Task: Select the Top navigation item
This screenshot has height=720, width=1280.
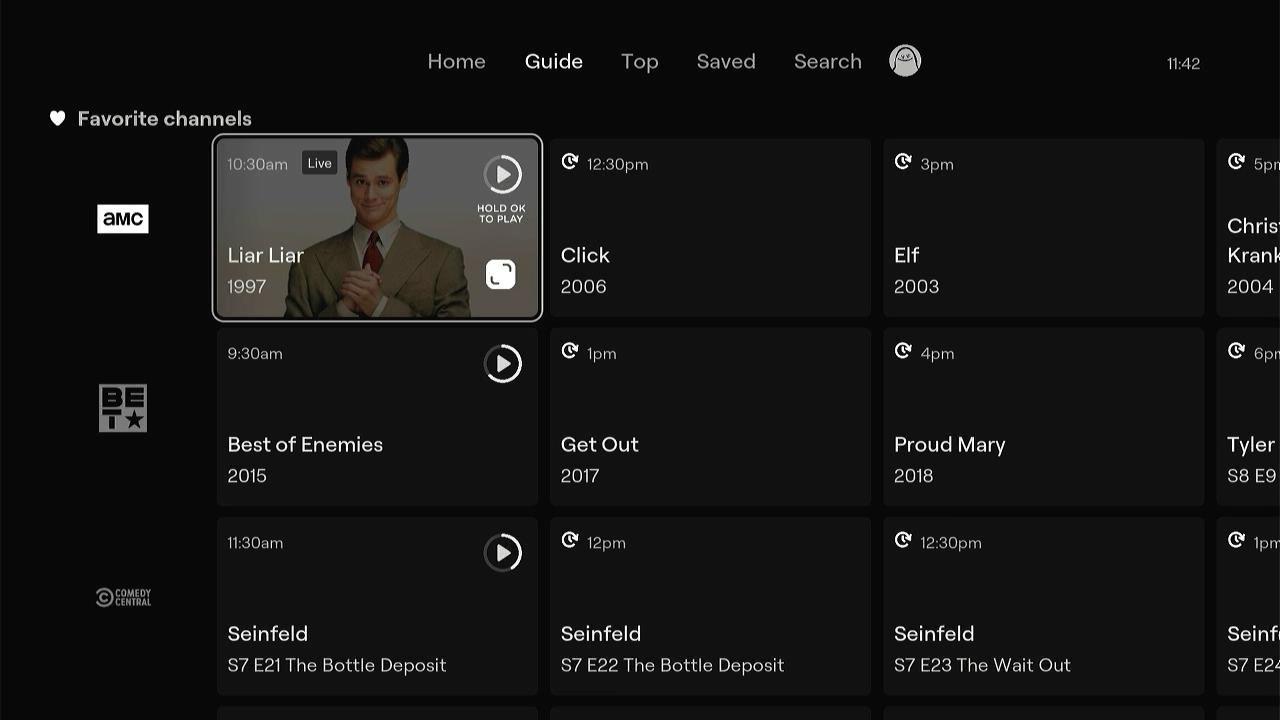Action: click(x=639, y=61)
